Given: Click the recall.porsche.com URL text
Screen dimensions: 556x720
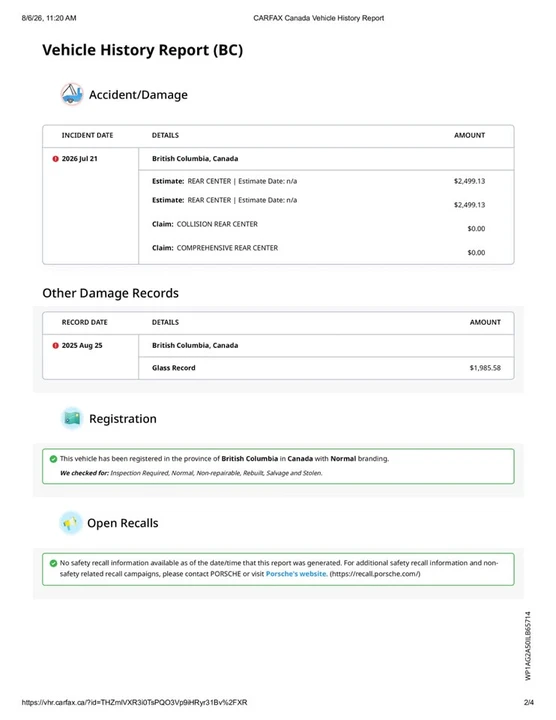Looking at the screenshot, I should [x=375, y=574].
